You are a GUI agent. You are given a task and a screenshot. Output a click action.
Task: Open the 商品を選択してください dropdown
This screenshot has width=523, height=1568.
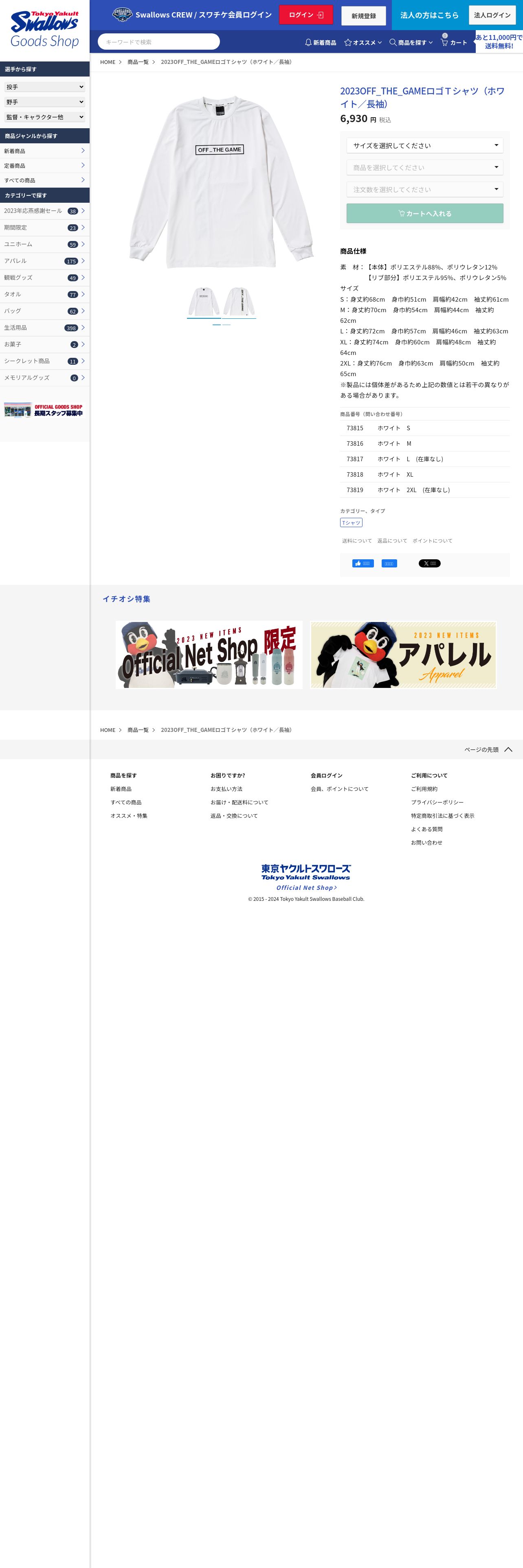click(425, 167)
